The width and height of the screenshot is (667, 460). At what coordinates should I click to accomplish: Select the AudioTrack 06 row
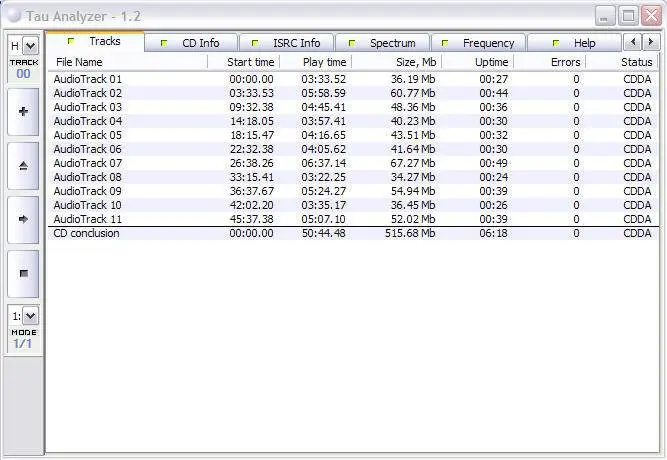353,149
